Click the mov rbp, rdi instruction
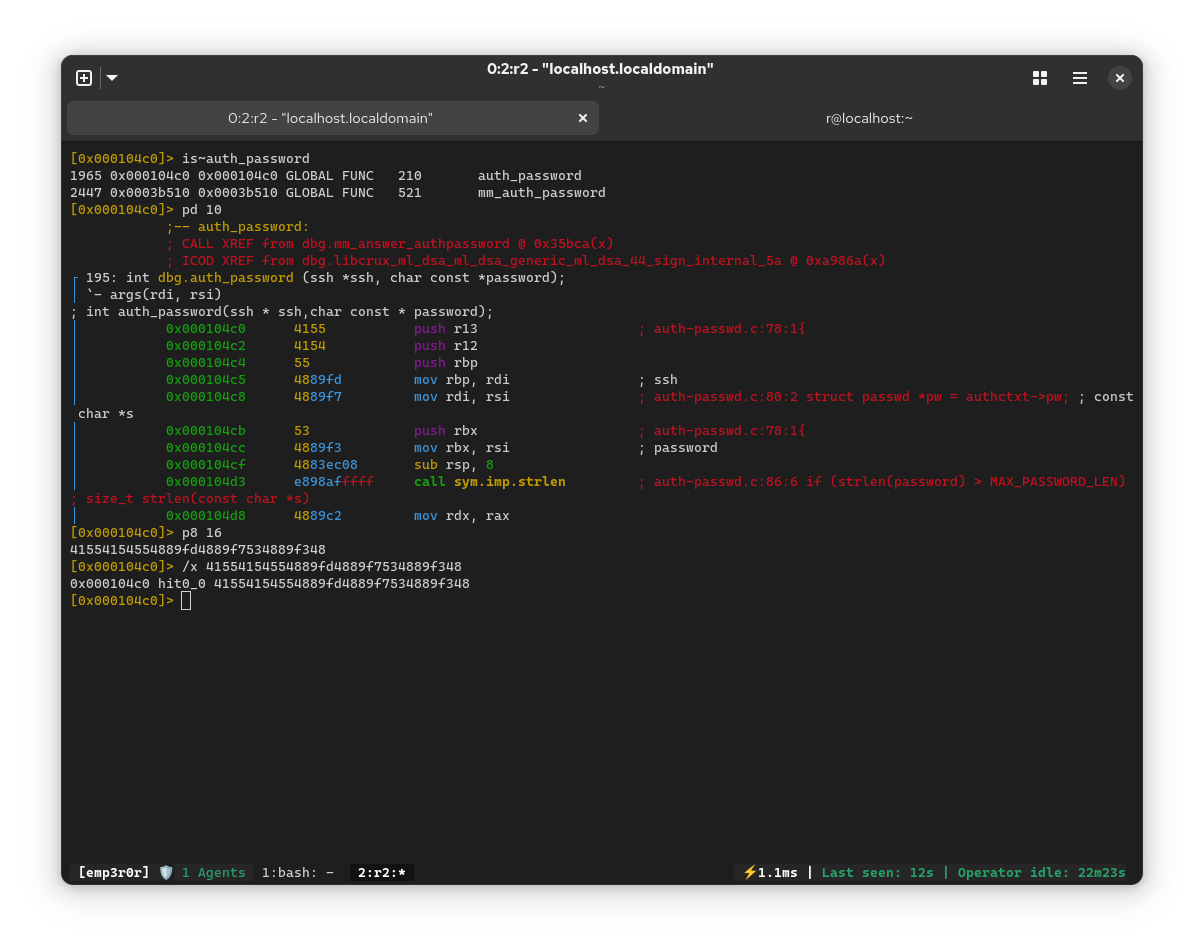 pyautogui.click(x=462, y=380)
